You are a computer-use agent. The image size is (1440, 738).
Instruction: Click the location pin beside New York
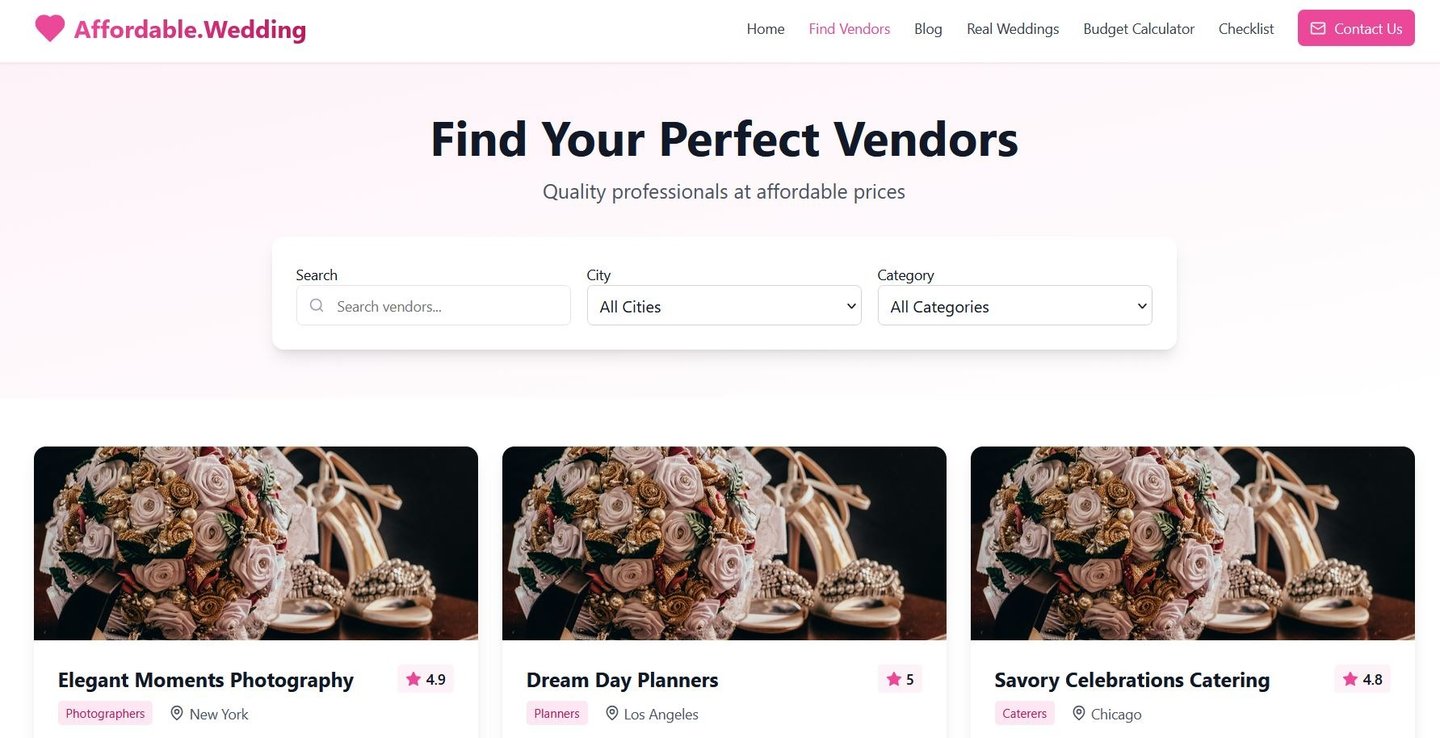(177, 713)
